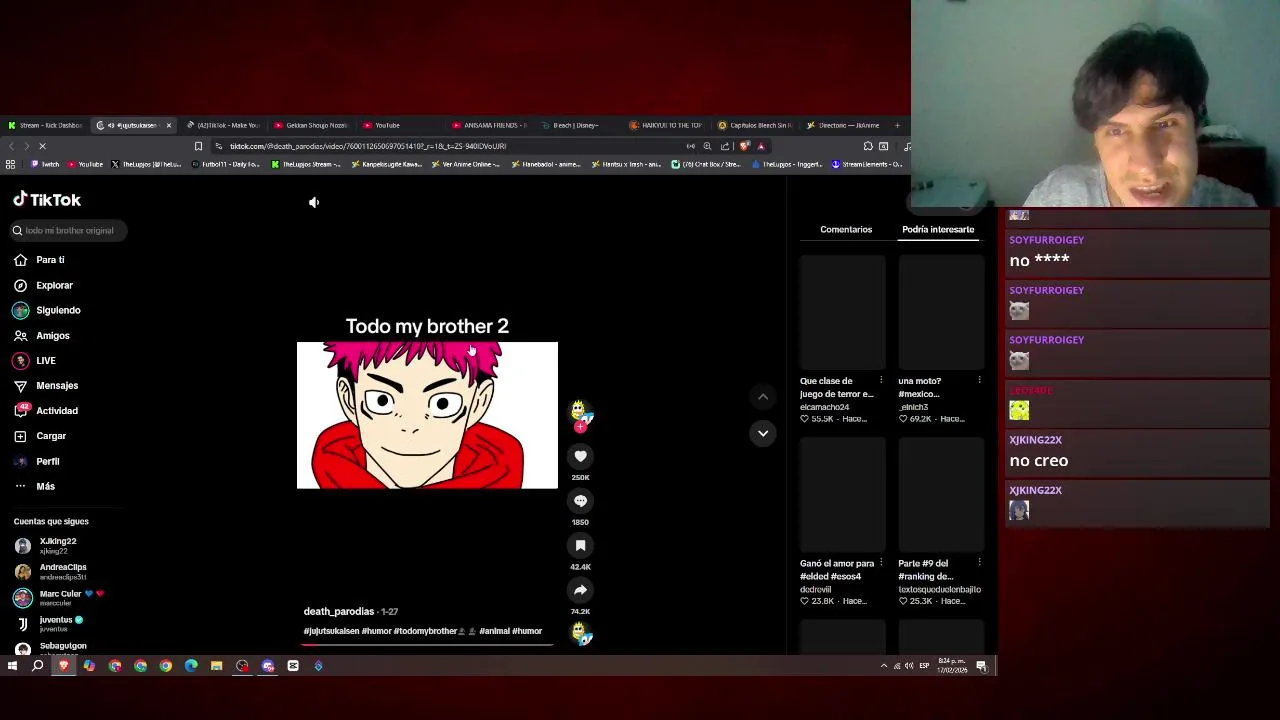Share the video using the arrow icon
This screenshot has height=720, width=1280.
tap(580, 590)
